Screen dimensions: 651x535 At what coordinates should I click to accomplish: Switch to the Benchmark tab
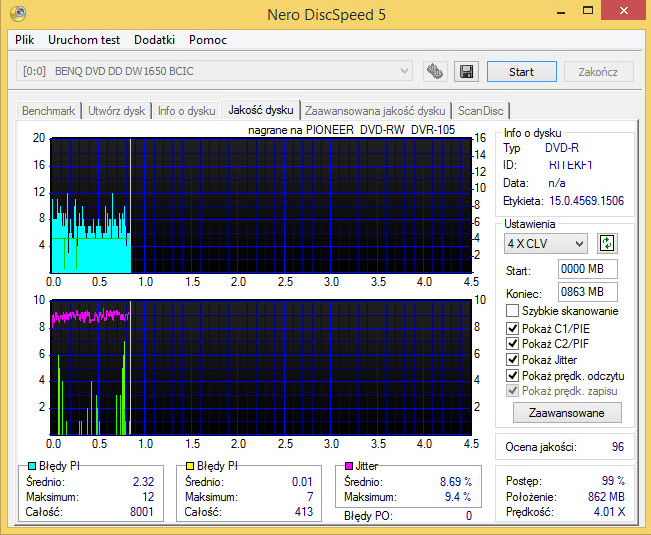pyautogui.click(x=49, y=111)
